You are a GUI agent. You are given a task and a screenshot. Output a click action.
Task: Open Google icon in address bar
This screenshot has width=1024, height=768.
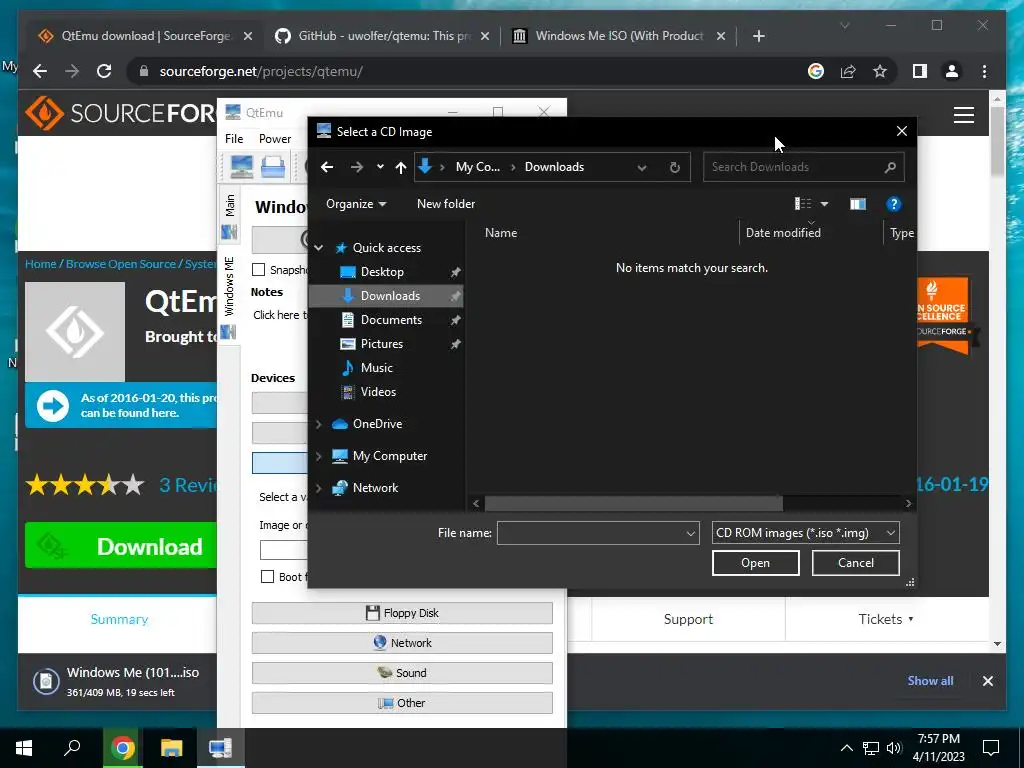(816, 71)
